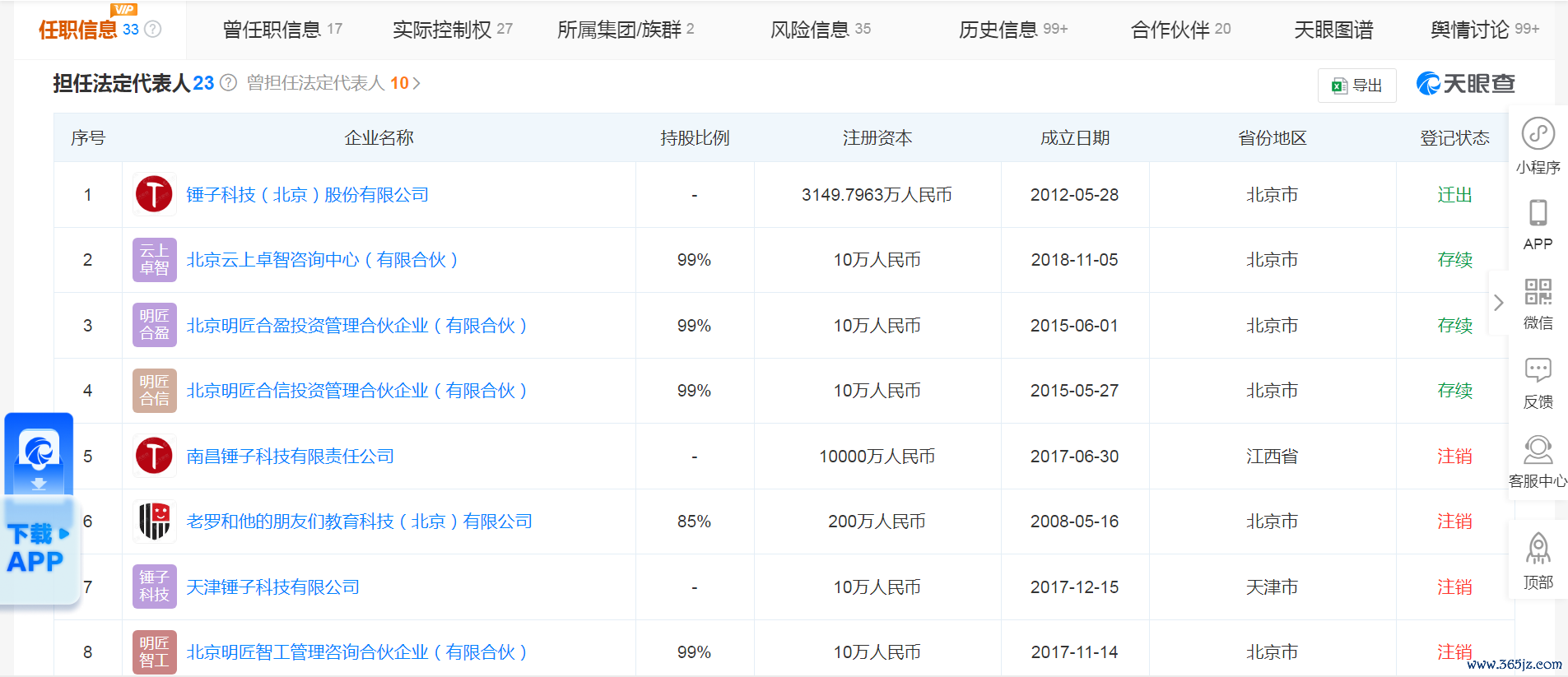The image size is (1568, 677).
Task: Click the 顶部 rocket icon to return top
Action: click(x=1538, y=549)
